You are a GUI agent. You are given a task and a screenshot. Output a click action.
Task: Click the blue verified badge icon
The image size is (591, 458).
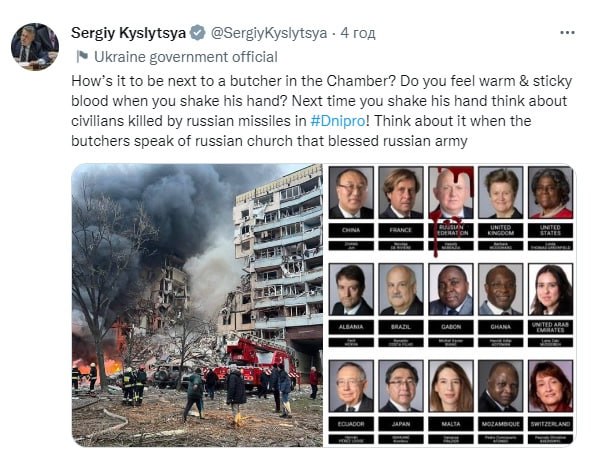[197, 33]
